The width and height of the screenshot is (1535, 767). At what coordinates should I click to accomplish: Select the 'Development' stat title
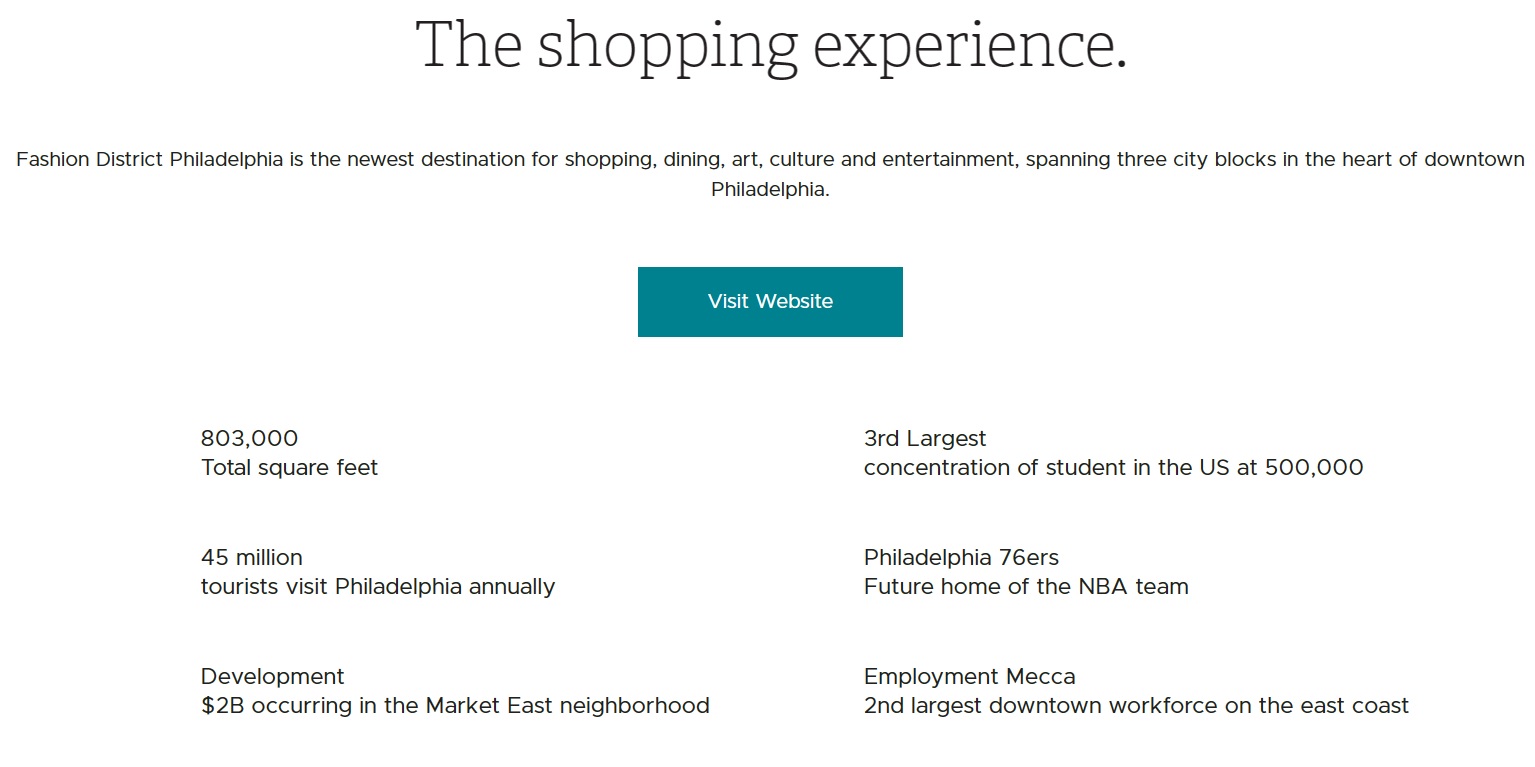[272, 676]
